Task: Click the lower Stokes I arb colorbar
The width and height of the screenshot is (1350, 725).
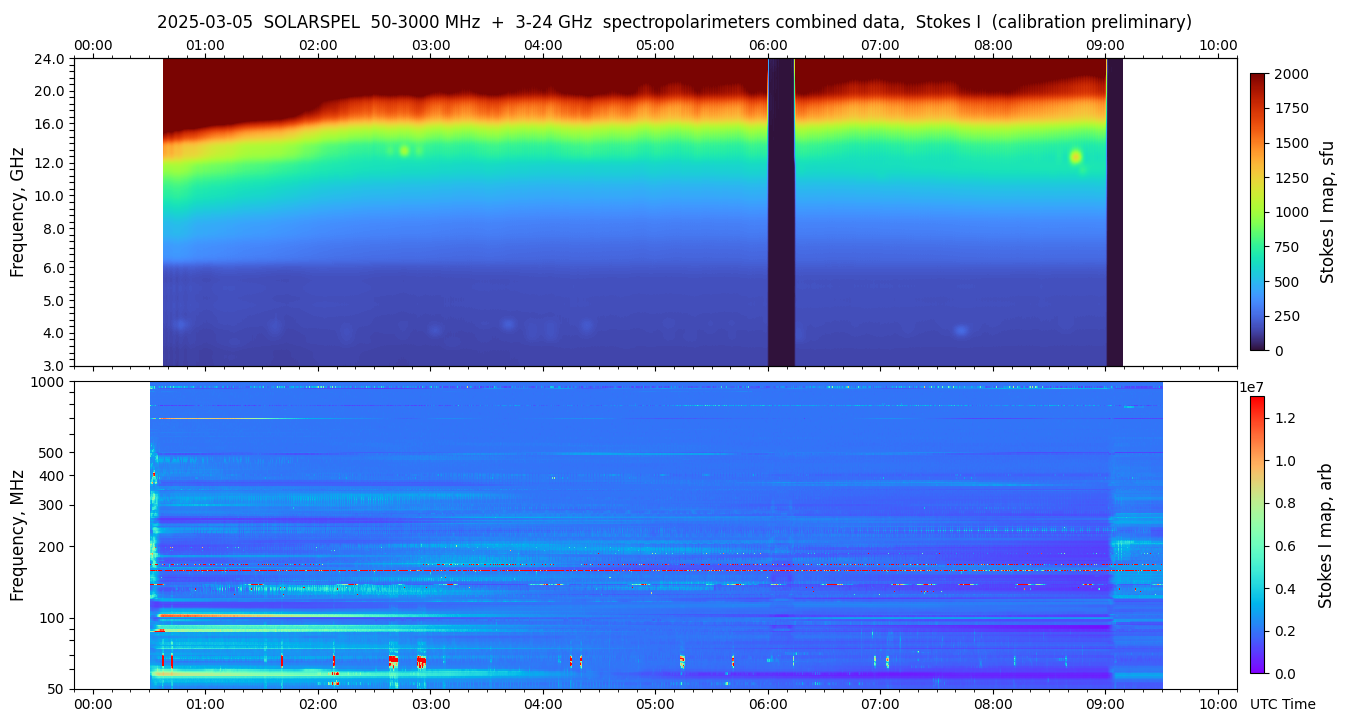Action: 1257,534
